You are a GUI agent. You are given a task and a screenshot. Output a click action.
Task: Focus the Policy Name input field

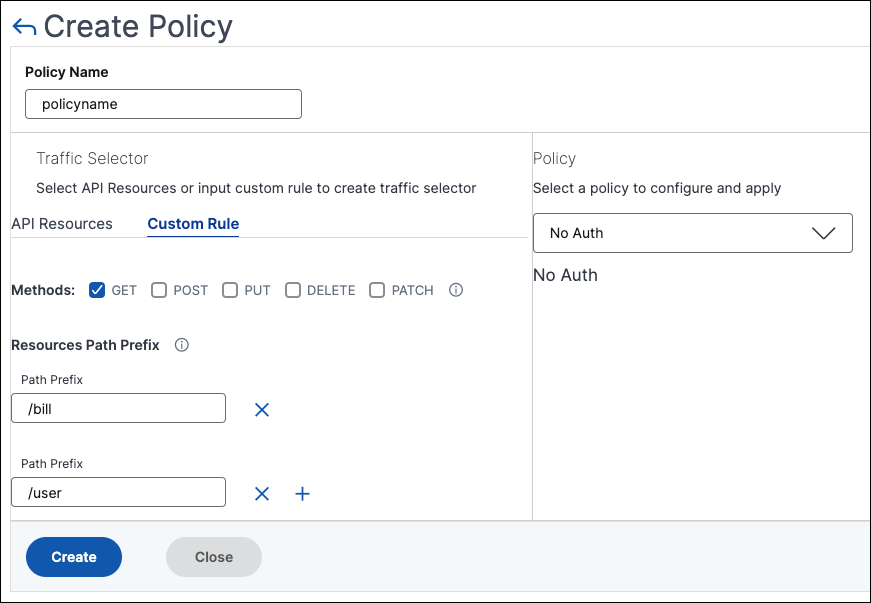[x=163, y=104]
